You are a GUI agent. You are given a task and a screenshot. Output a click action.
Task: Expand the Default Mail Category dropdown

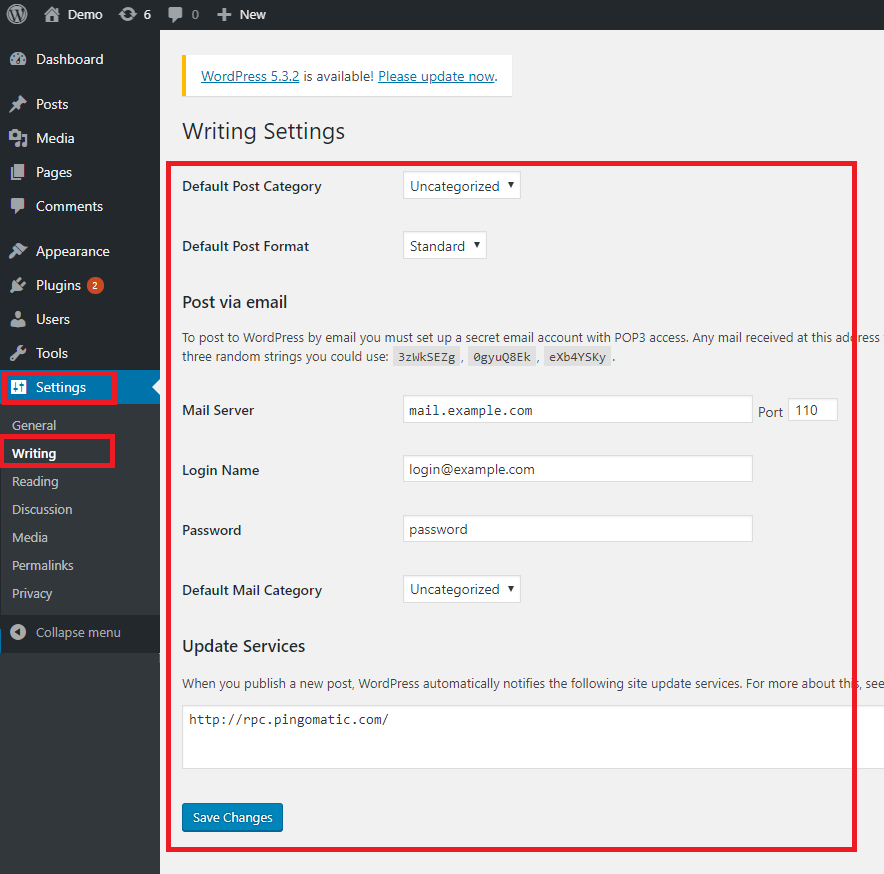[x=462, y=589]
